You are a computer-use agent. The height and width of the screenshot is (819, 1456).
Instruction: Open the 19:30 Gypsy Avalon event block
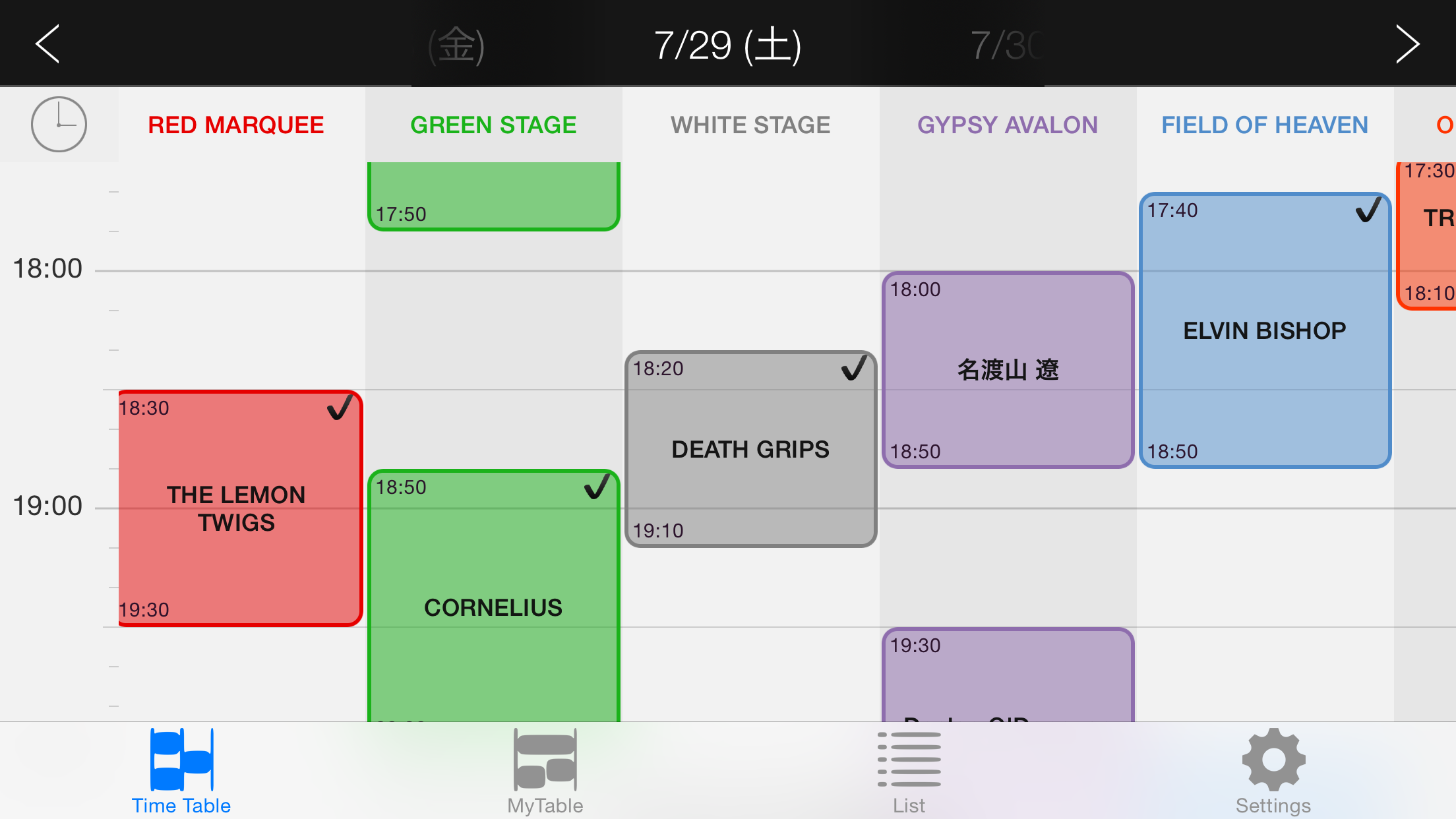(1008, 676)
